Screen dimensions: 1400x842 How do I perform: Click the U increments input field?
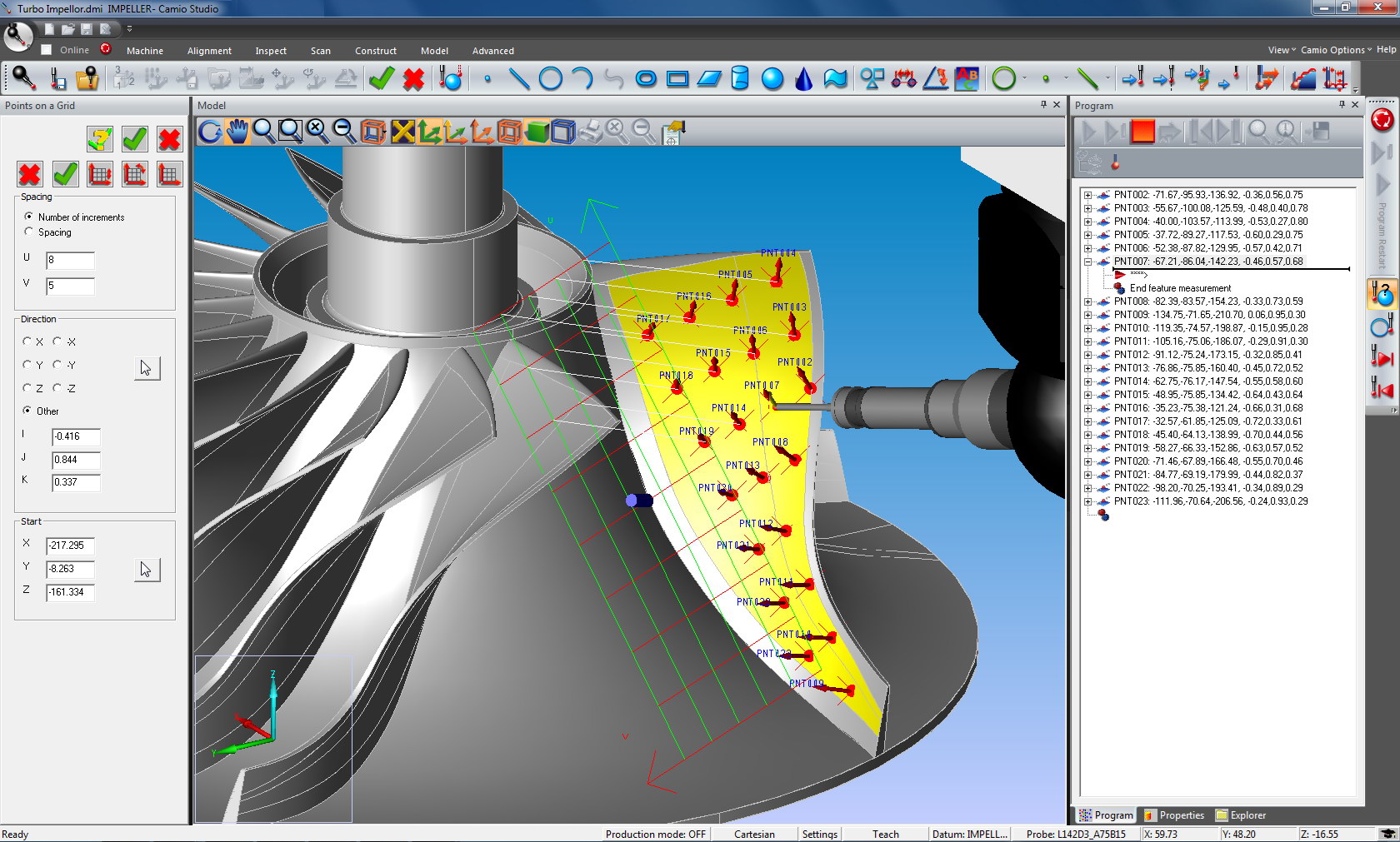(x=70, y=260)
